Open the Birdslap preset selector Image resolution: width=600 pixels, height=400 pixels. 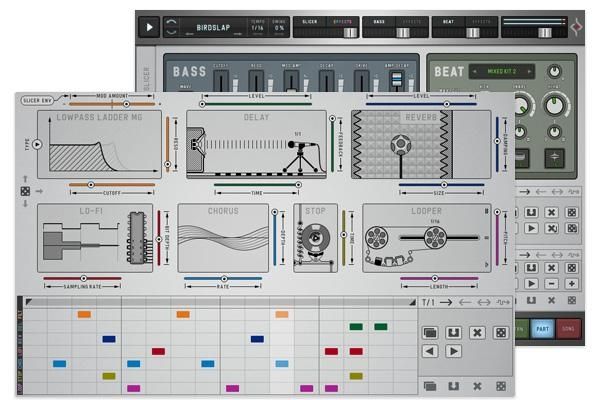(215, 27)
